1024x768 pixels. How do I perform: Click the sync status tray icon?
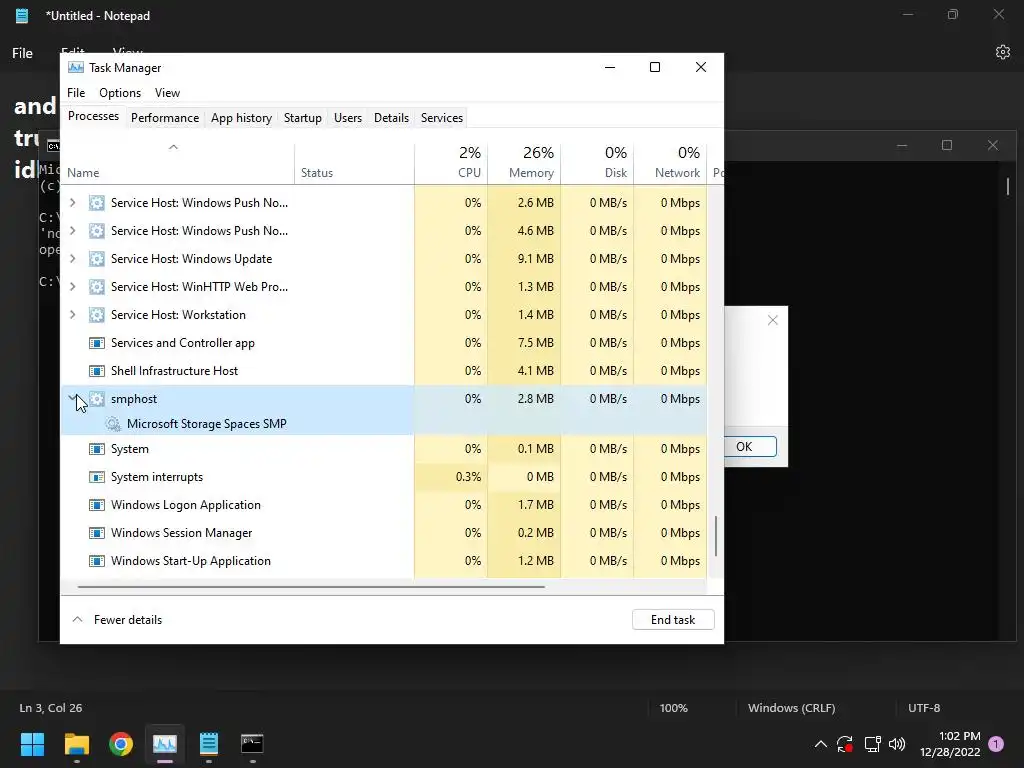pyautogui.click(x=845, y=744)
